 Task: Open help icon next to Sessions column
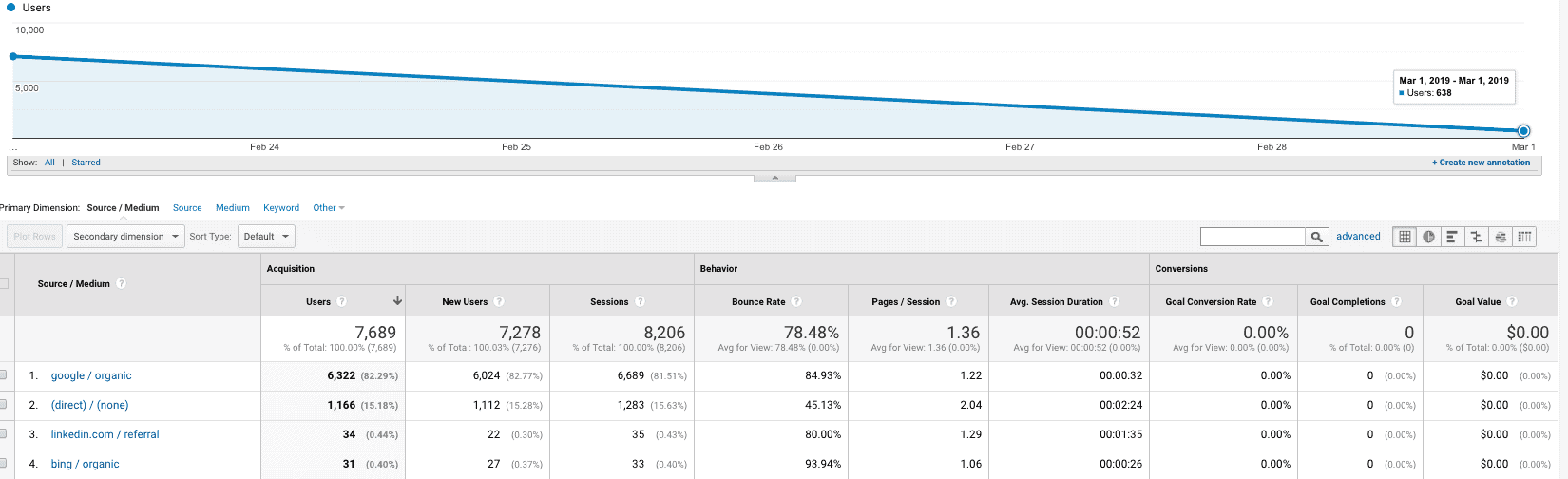(x=641, y=301)
